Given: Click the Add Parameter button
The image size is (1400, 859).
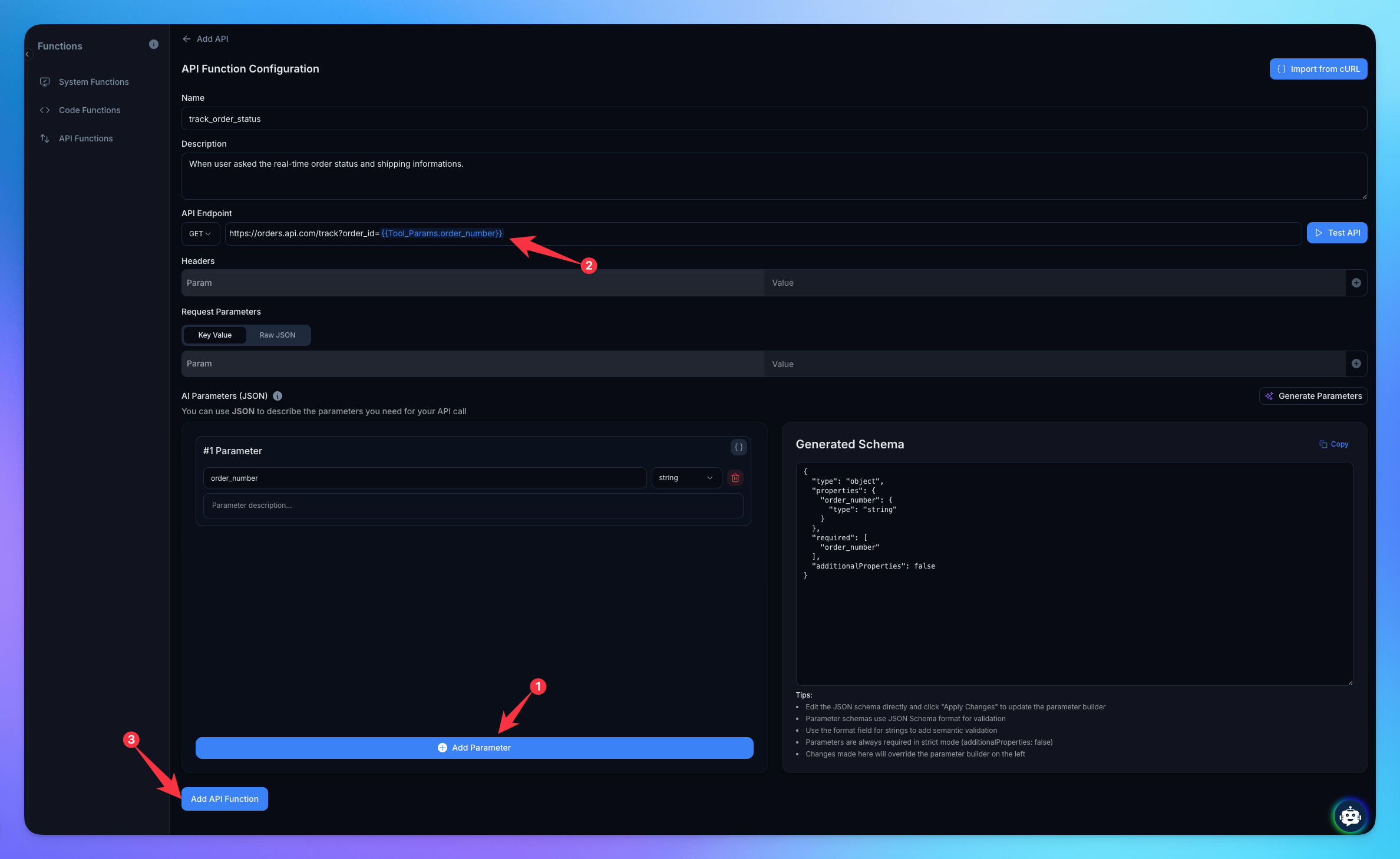Looking at the screenshot, I should [x=474, y=748].
